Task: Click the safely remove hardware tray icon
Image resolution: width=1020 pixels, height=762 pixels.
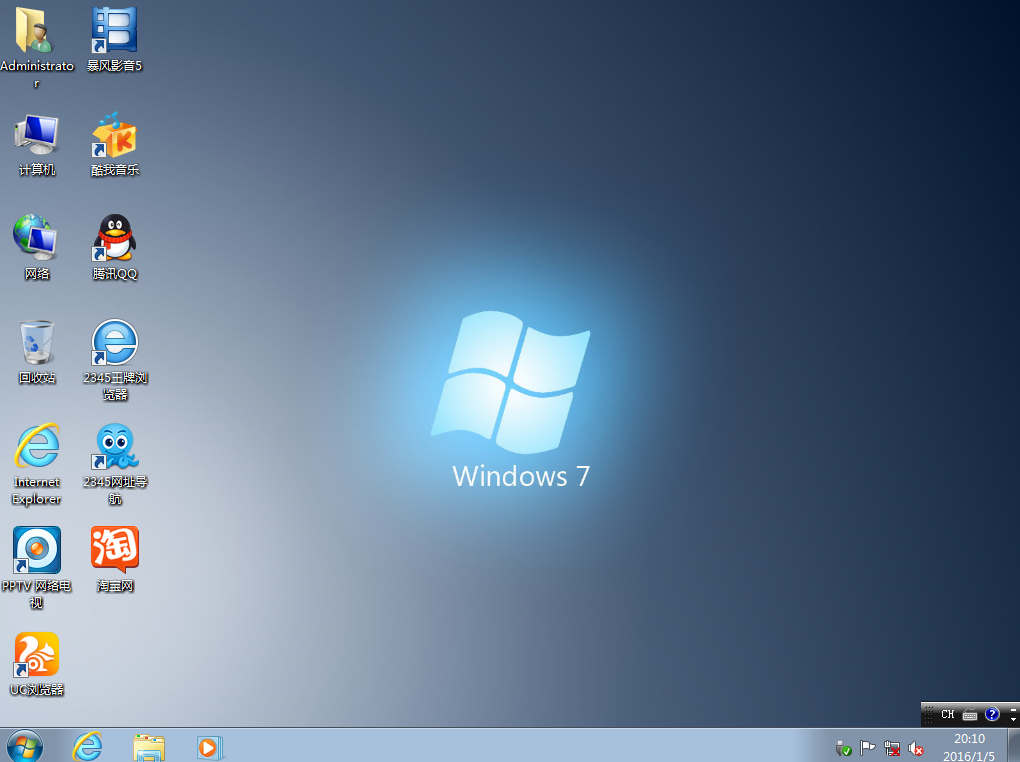Action: point(844,748)
